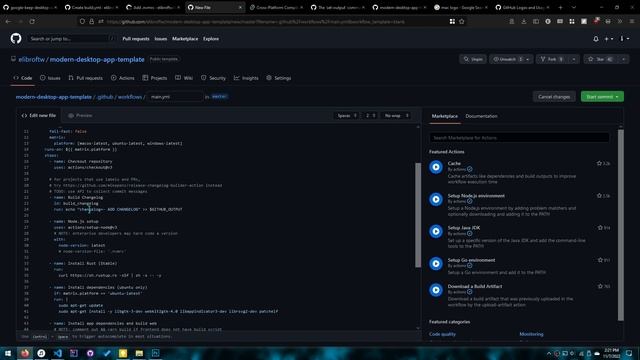Image resolution: width=640 pixels, height=360 pixels.
Task: Open the repository Settings tab
Action: 278,78
